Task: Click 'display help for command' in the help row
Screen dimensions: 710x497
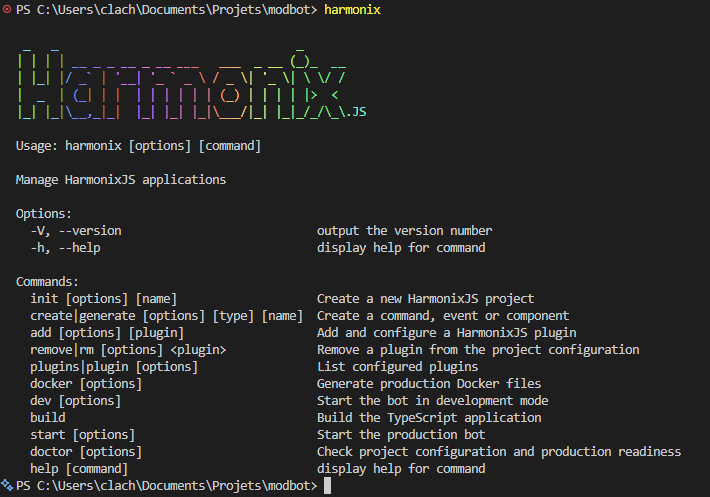Action: tap(401, 468)
